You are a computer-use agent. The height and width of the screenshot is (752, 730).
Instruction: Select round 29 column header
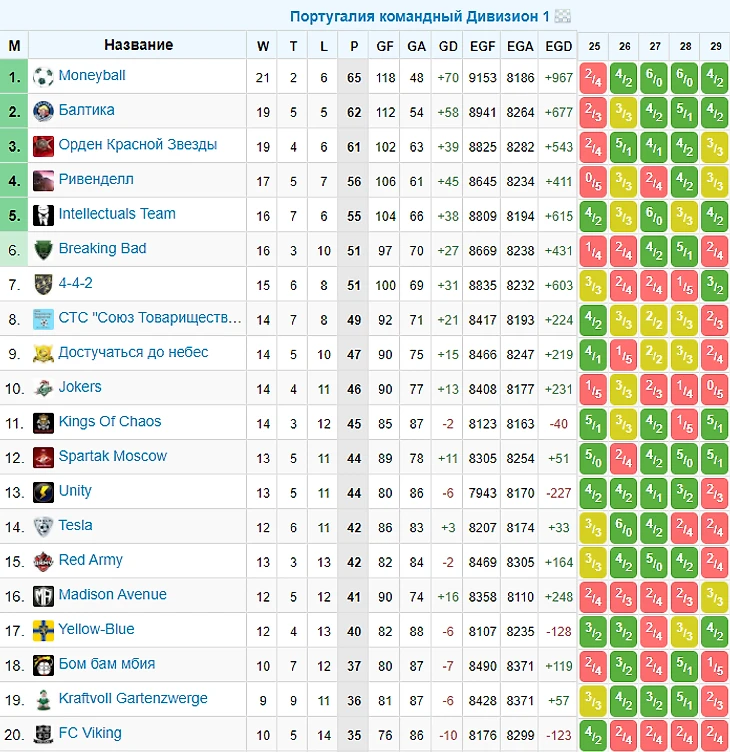[x=716, y=46]
